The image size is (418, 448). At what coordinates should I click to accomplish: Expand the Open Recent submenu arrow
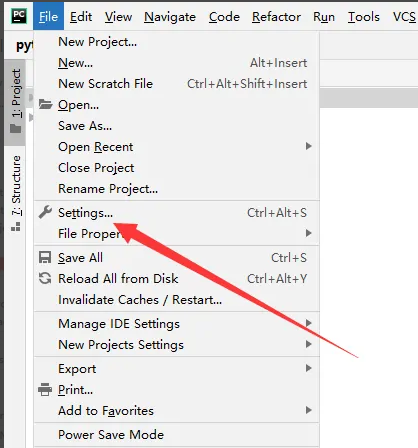309,146
